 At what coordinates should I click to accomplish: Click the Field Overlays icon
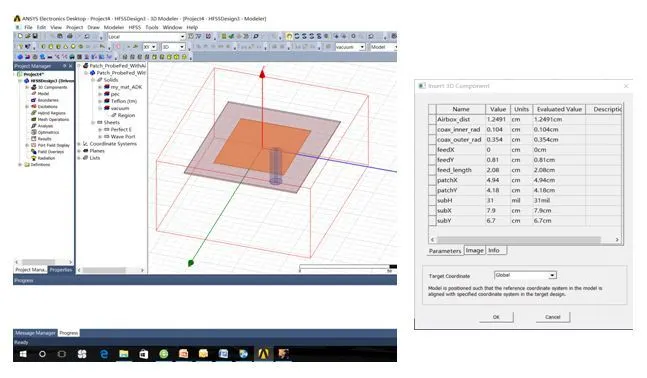pos(34,151)
